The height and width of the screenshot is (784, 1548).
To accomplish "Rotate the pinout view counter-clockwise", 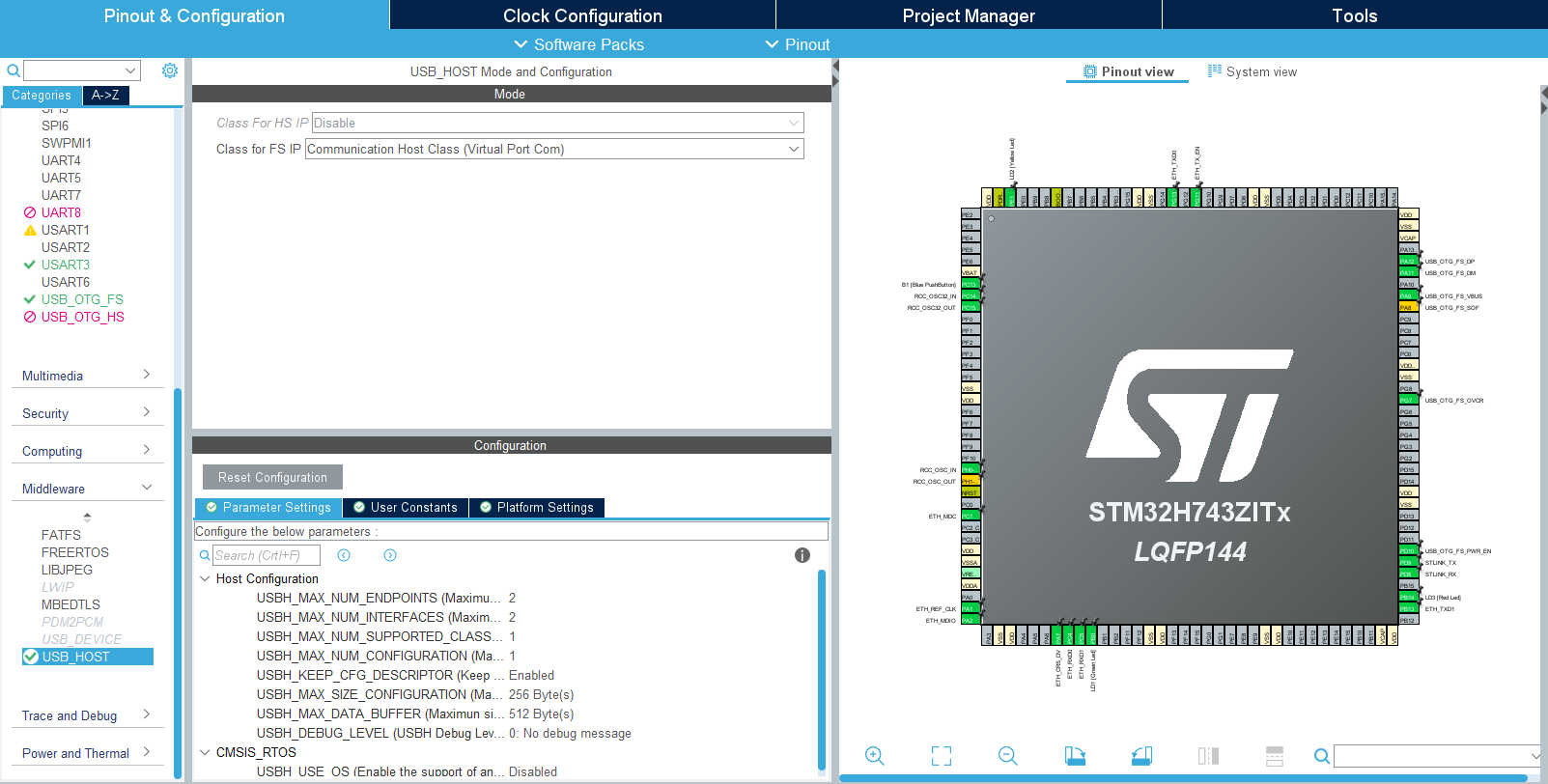I will (1141, 756).
